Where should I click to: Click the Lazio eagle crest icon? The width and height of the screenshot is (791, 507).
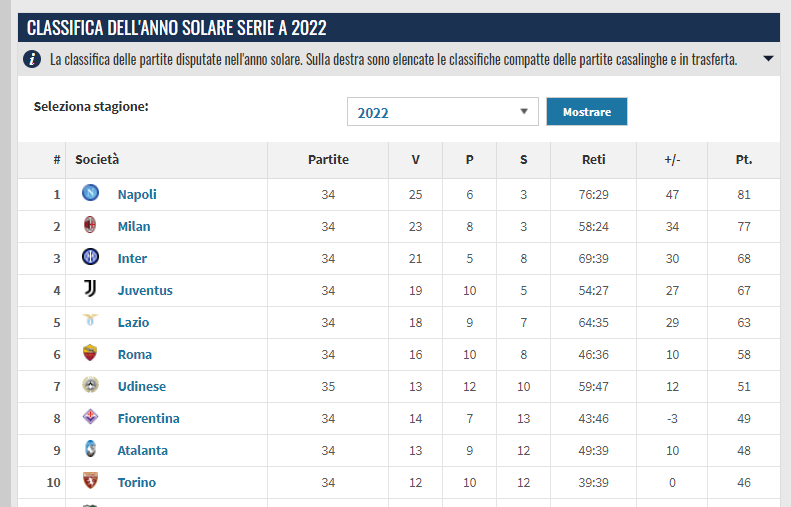pyautogui.click(x=90, y=320)
